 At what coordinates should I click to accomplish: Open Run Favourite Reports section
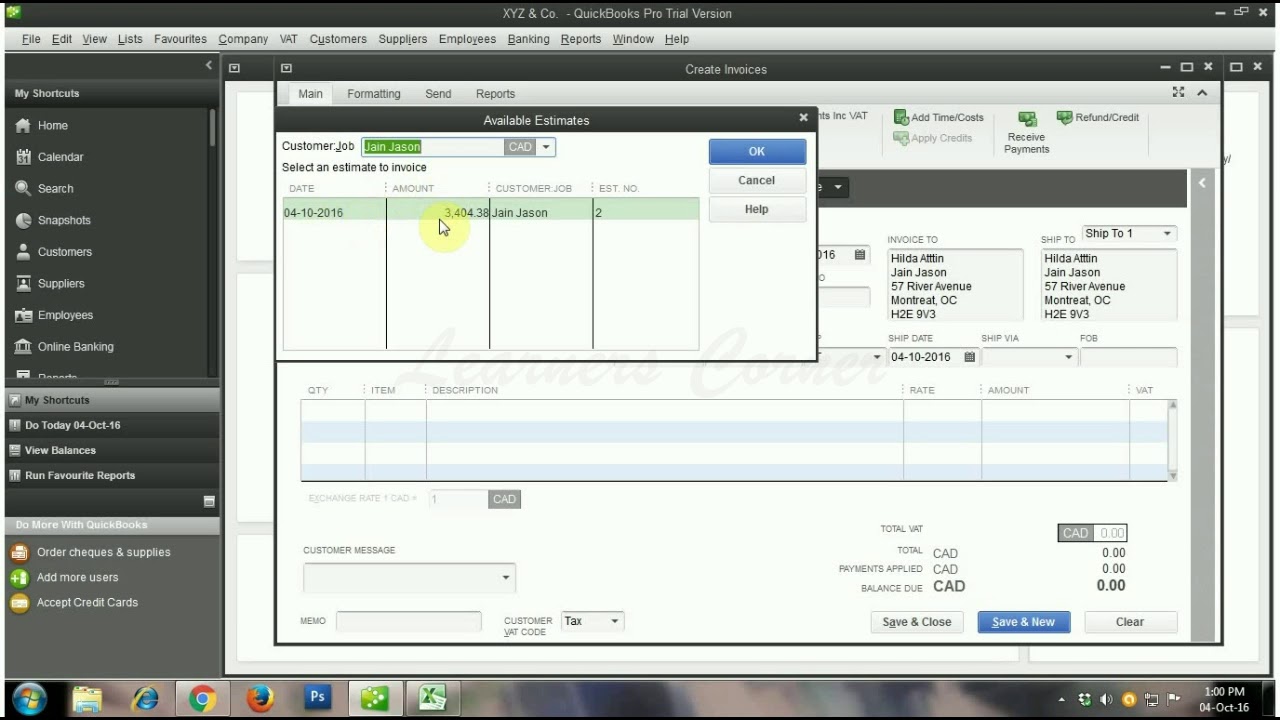(110, 475)
